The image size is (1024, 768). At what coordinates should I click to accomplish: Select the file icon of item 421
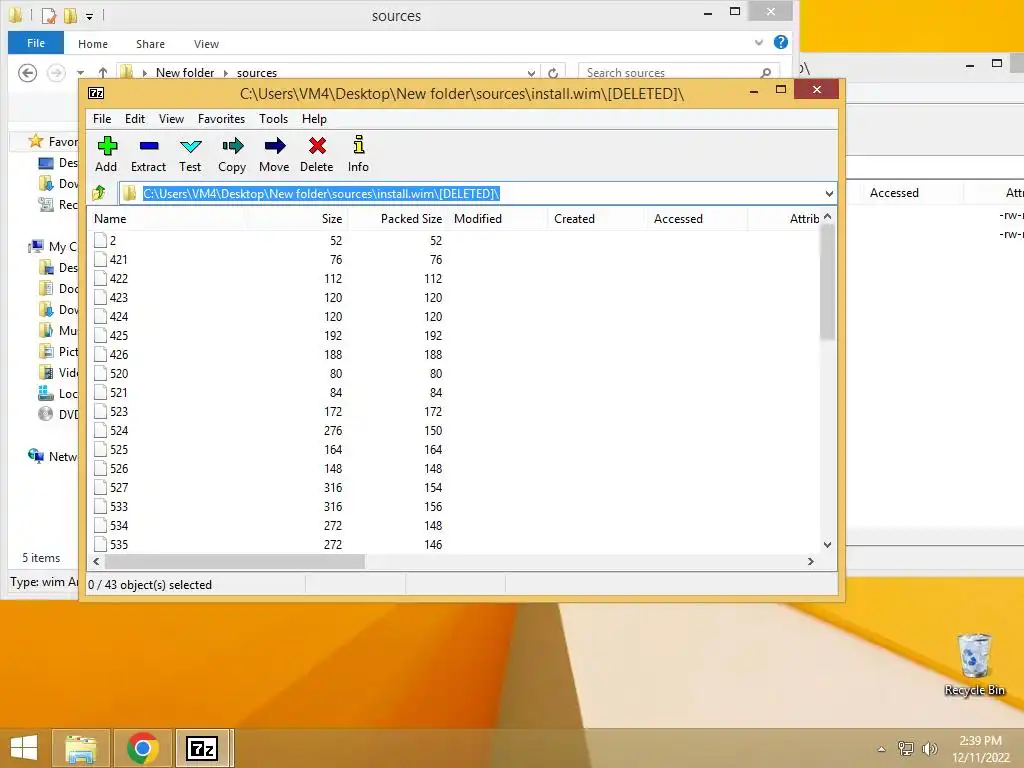pyautogui.click(x=100, y=259)
